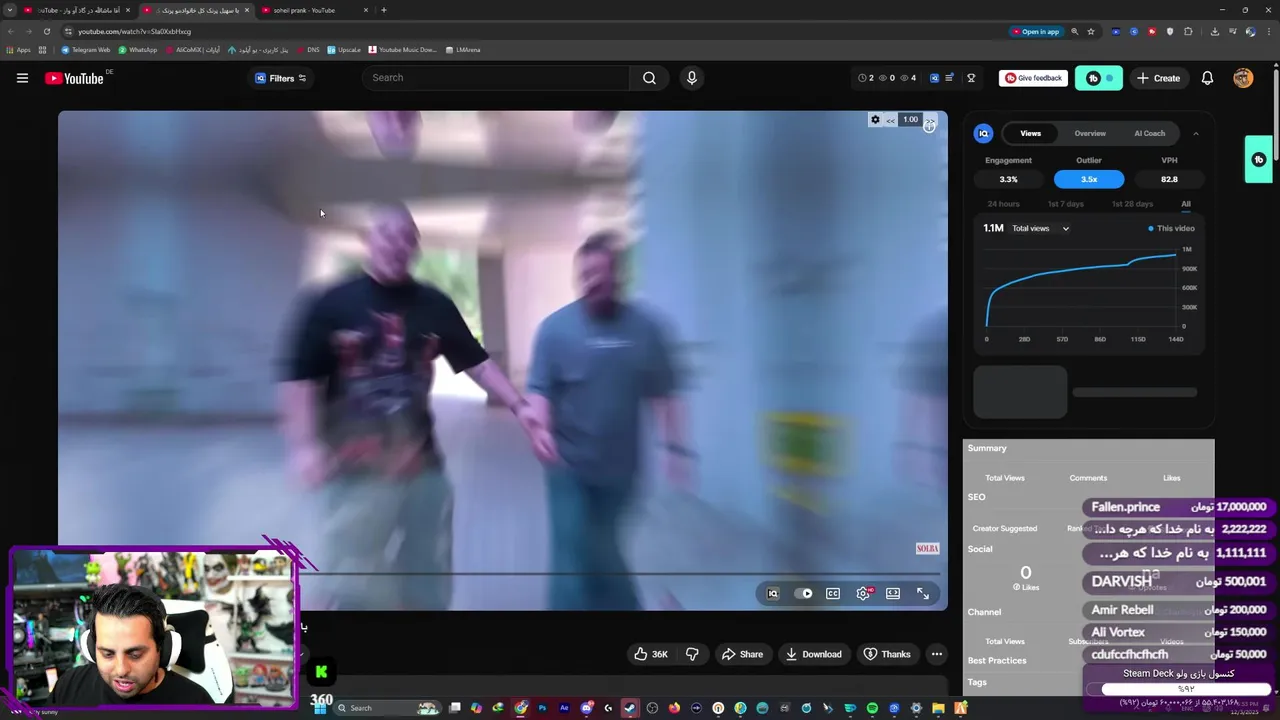Viewport: 1280px width, 720px height.
Task: Click the Create button
Action: pyautogui.click(x=1158, y=78)
